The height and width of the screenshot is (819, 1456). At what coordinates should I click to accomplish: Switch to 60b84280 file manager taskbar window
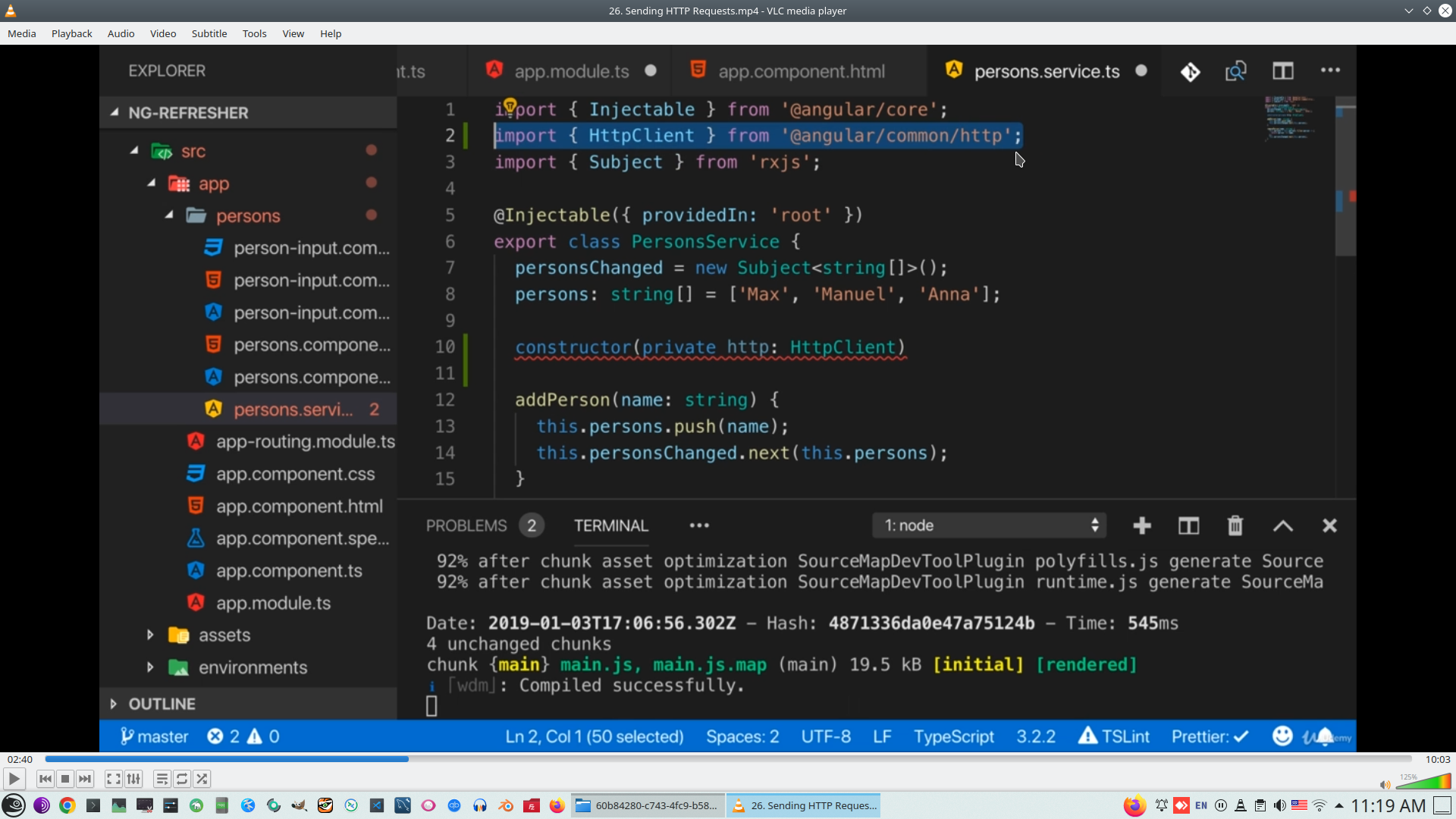648,805
